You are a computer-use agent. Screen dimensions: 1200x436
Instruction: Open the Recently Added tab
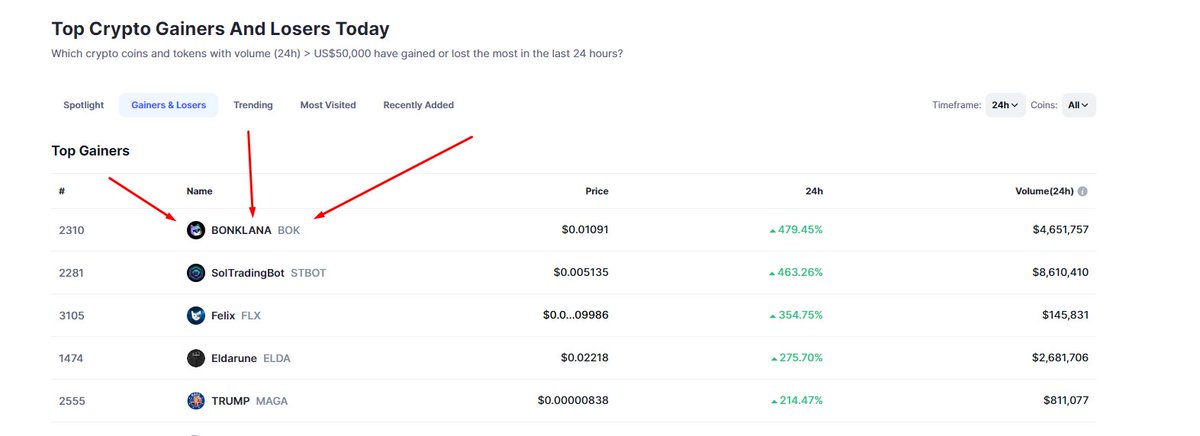tap(418, 105)
